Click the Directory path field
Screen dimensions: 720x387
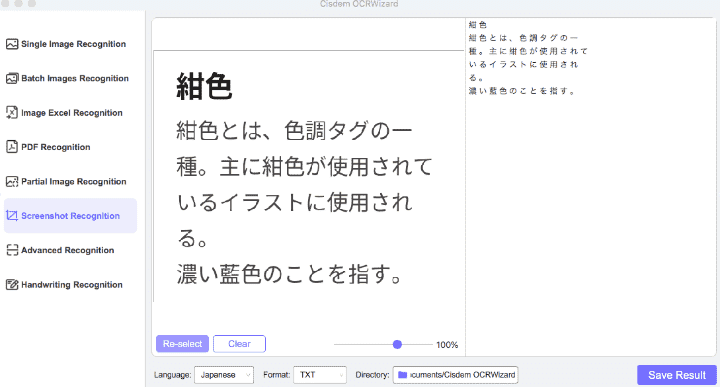[x=456, y=375]
